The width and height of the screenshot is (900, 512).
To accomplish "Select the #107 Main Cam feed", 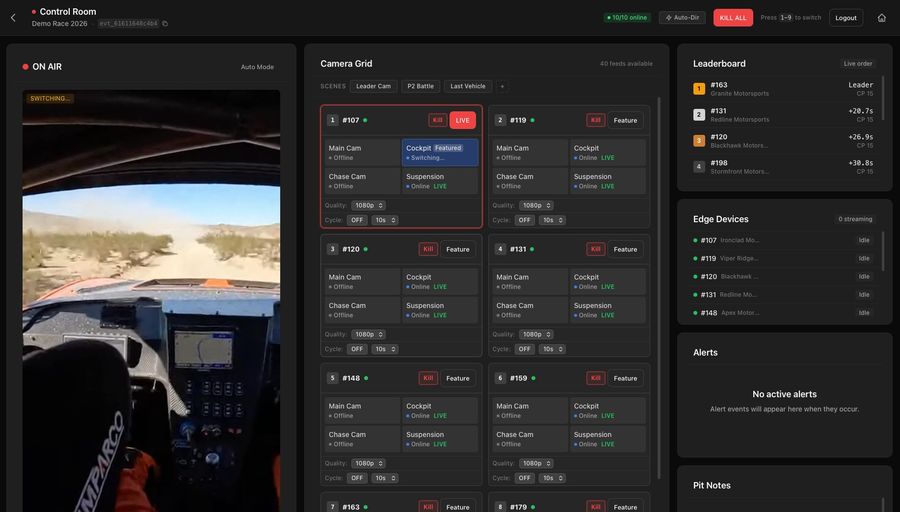I will point(362,152).
